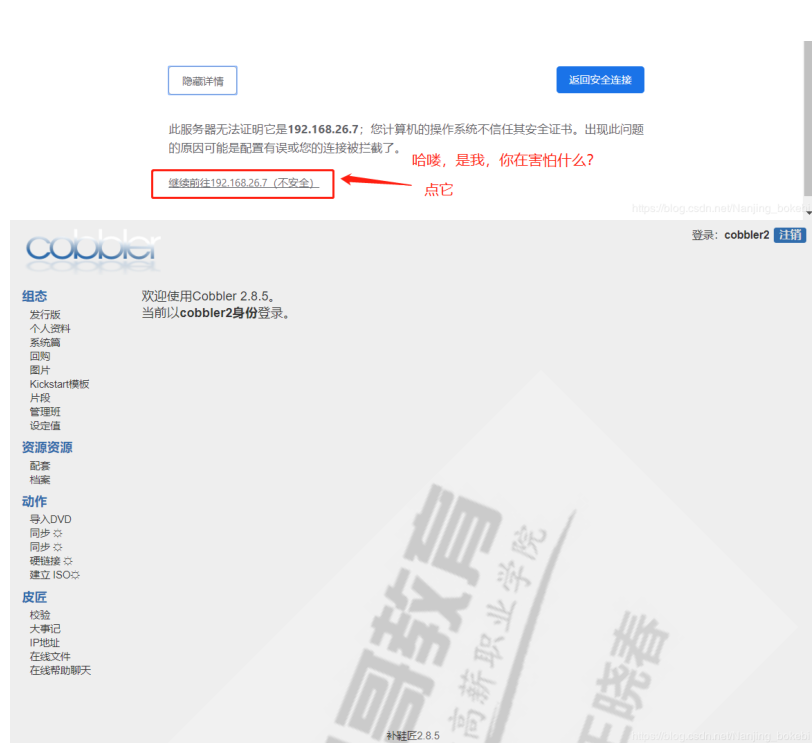
Task: Click the blue 返回安全连接 button
Action: coord(600,80)
